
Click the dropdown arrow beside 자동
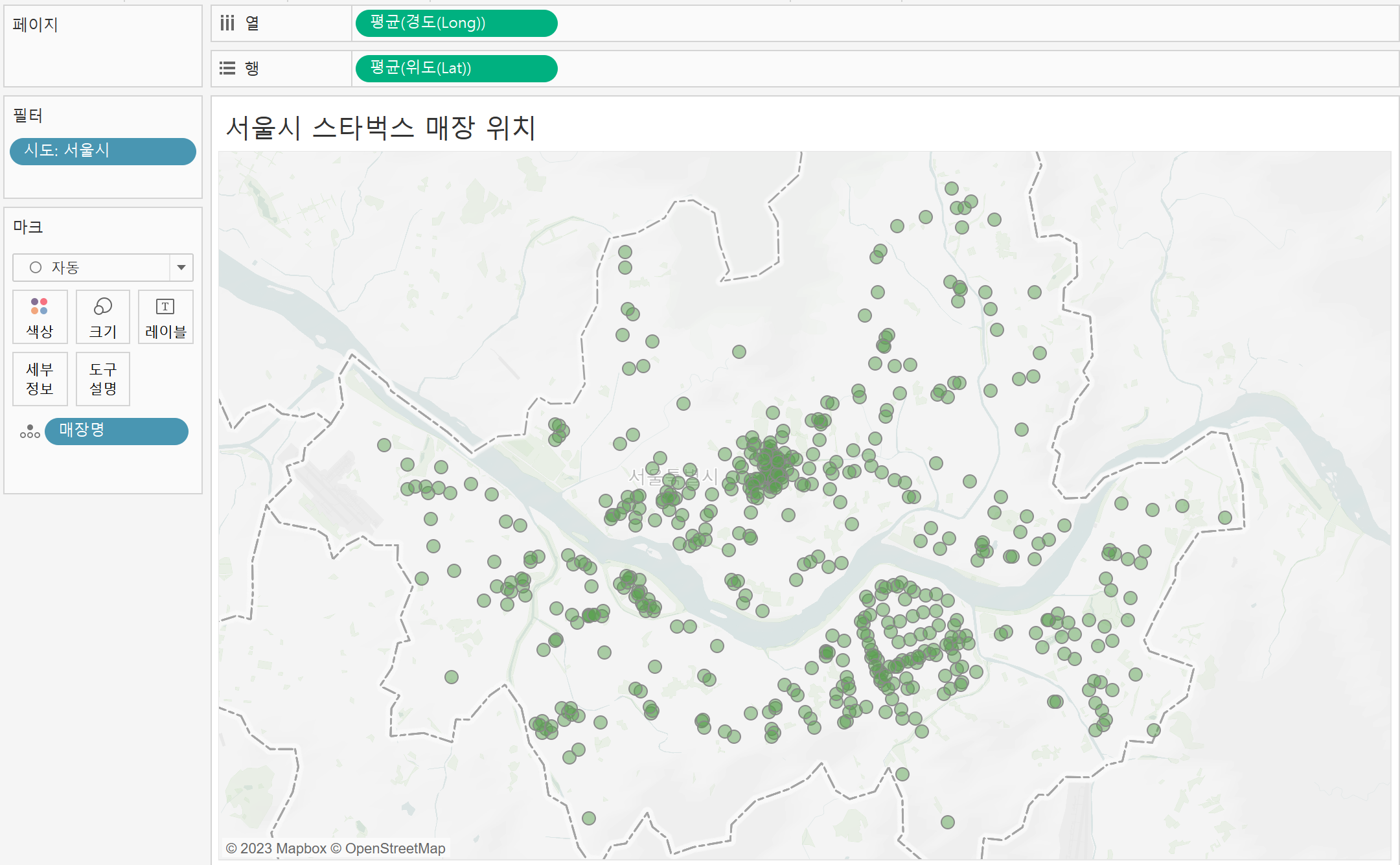[x=181, y=268]
